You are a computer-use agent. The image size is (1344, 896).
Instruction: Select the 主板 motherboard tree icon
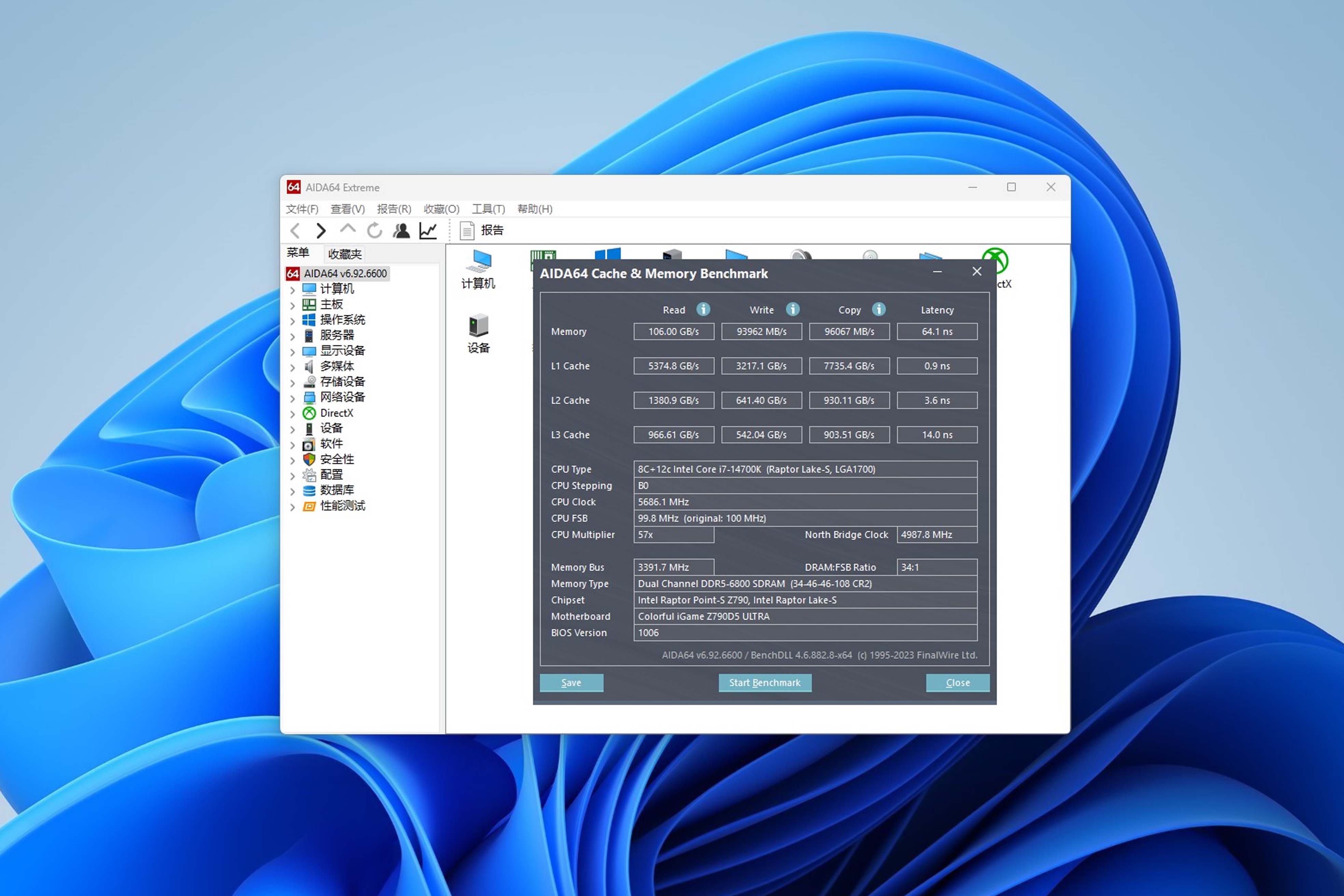coord(309,304)
